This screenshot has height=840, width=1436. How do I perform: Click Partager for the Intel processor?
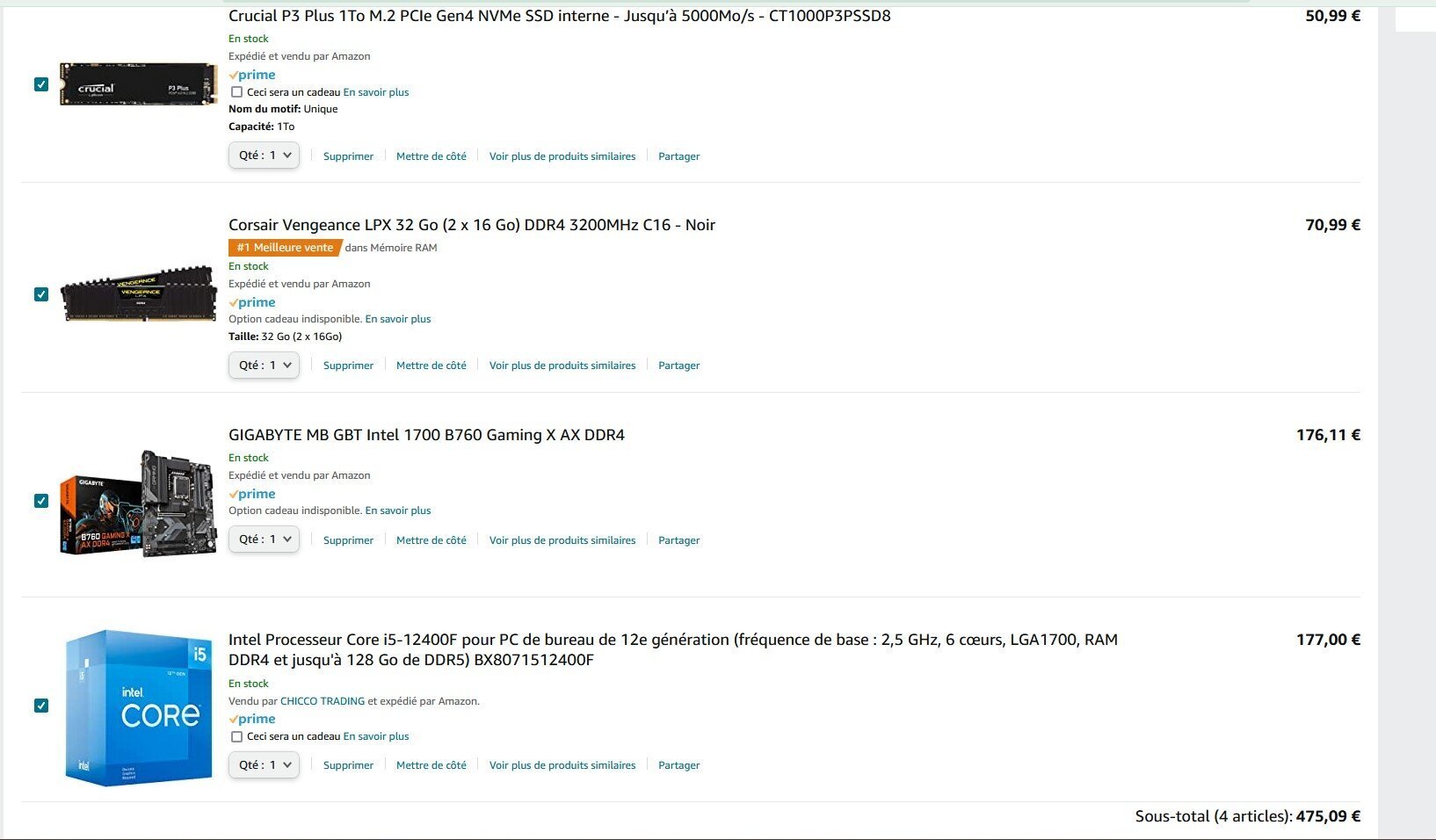tap(679, 765)
